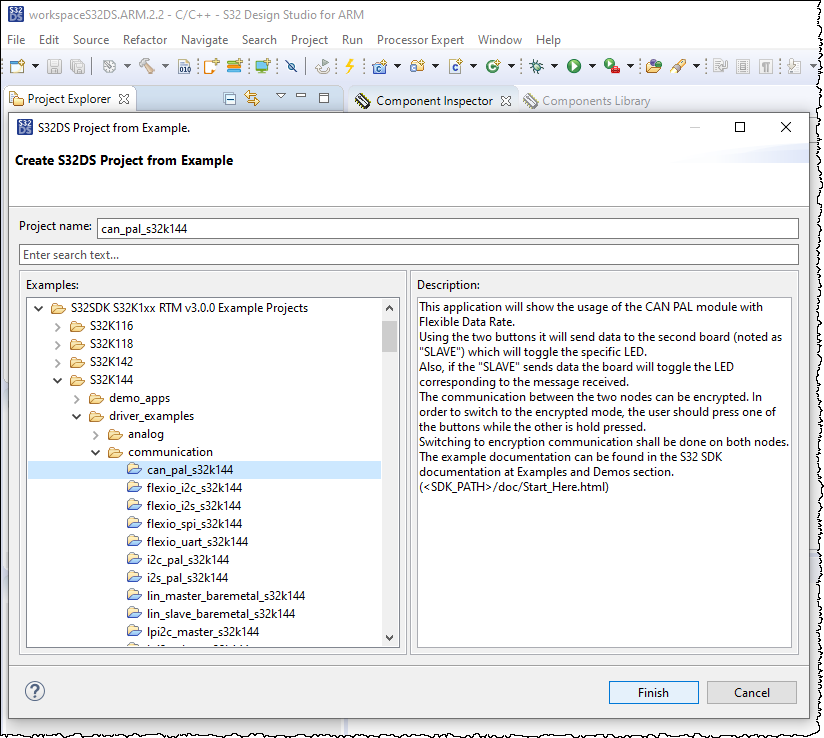Start debugging with the green Debug icon
Viewport: 824px width, 738px height.
[537, 66]
